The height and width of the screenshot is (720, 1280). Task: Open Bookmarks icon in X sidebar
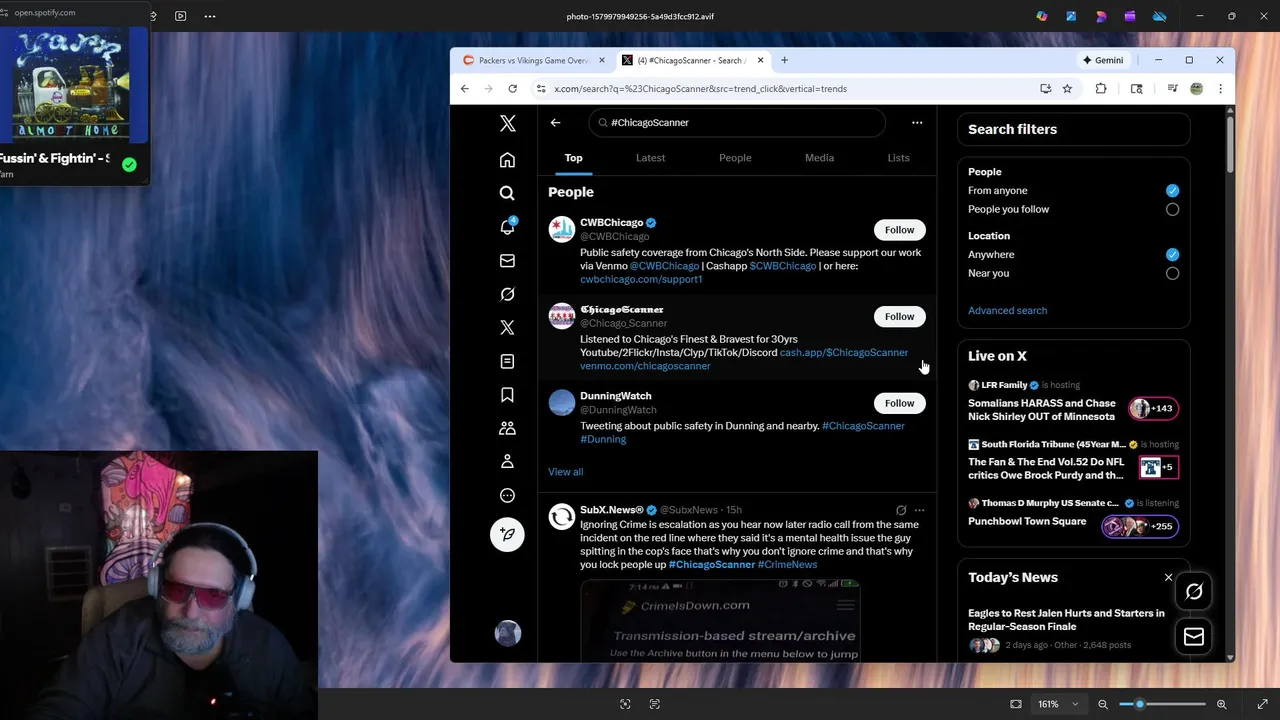point(507,395)
